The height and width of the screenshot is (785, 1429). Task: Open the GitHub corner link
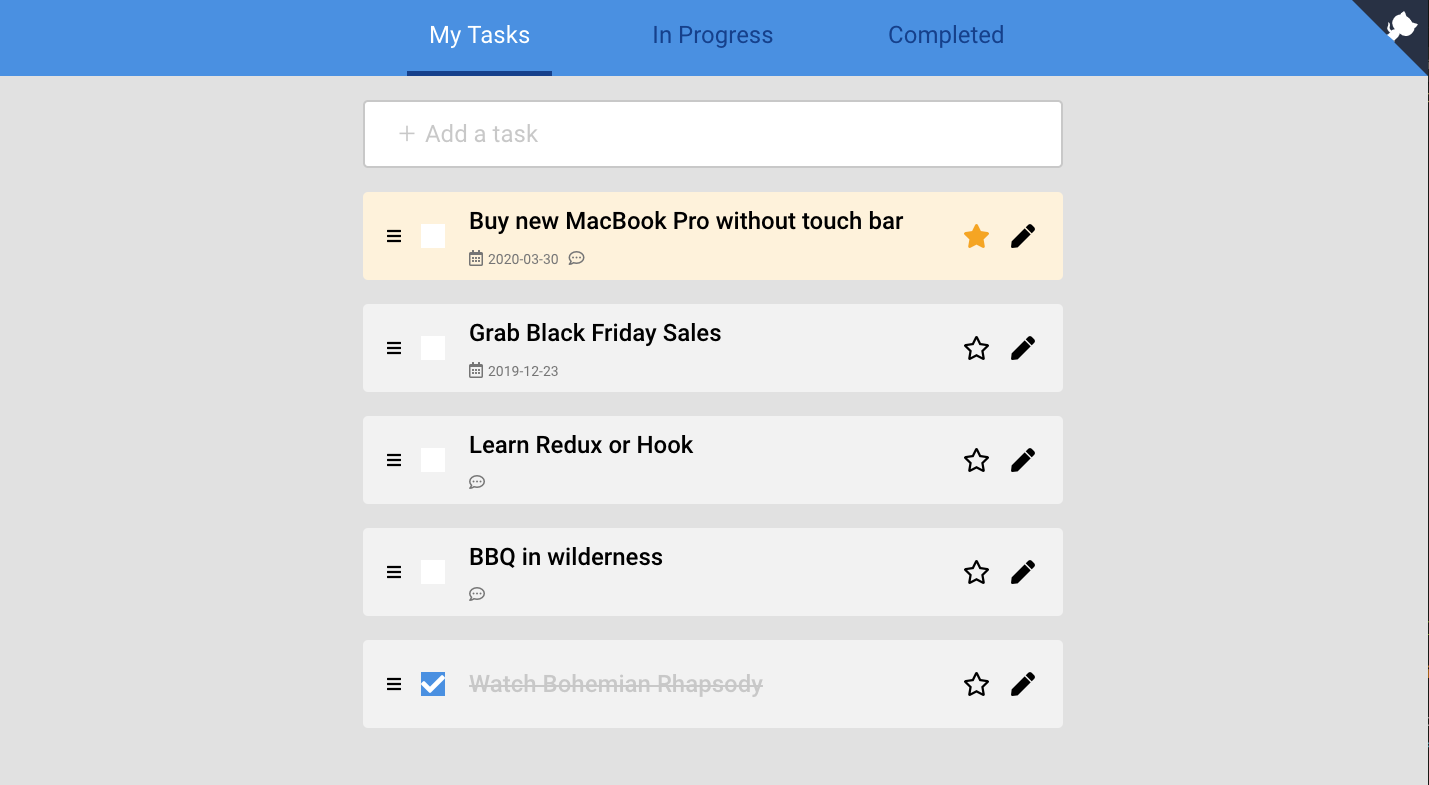pyautogui.click(x=1402, y=26)
